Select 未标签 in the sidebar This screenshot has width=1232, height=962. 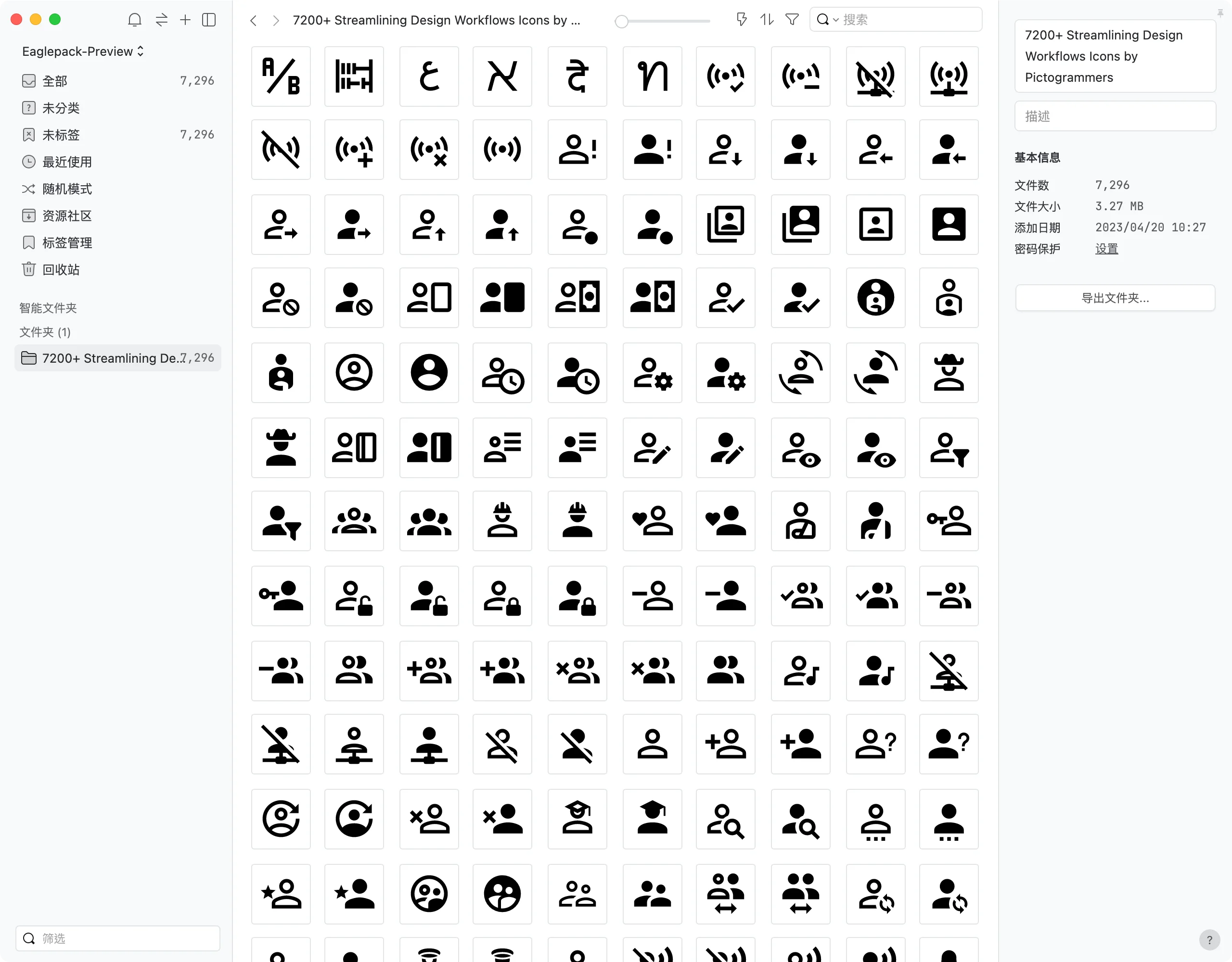[118, 135]
